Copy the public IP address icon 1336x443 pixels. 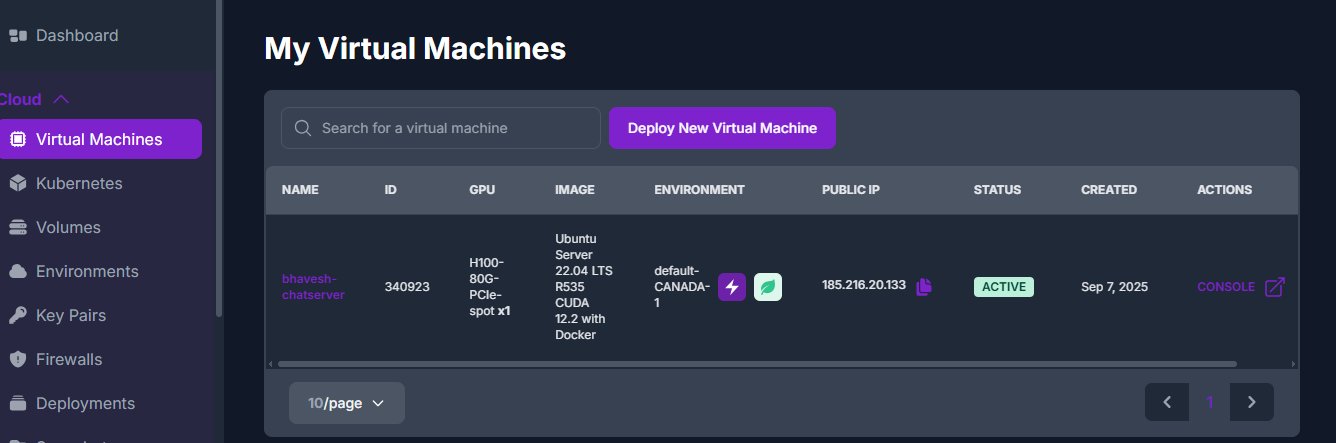[924, 287]
